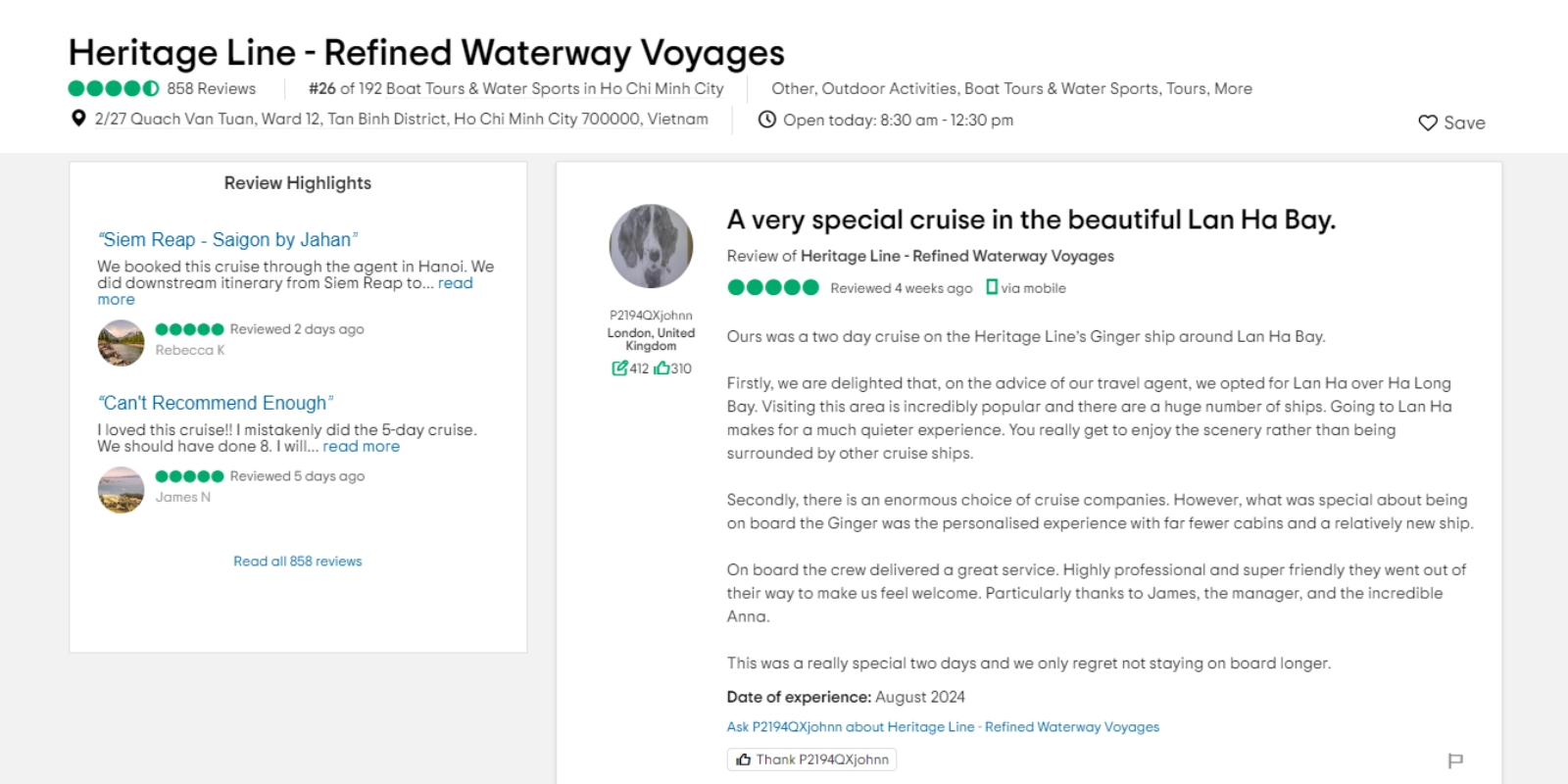The height and width of the screenshot is (784, 1568).
Task: Click the overall rating bubbles beside 858 Reviews
Action: pyautogui.click(x=114, y=88)
